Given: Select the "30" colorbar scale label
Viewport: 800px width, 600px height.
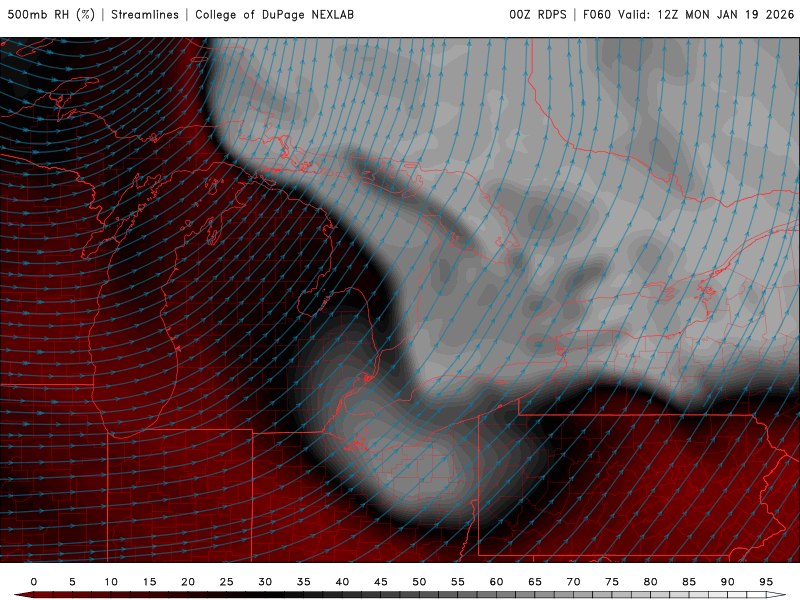Looking at the screenshot, I should pyautogui.click(x=265, y=582).
